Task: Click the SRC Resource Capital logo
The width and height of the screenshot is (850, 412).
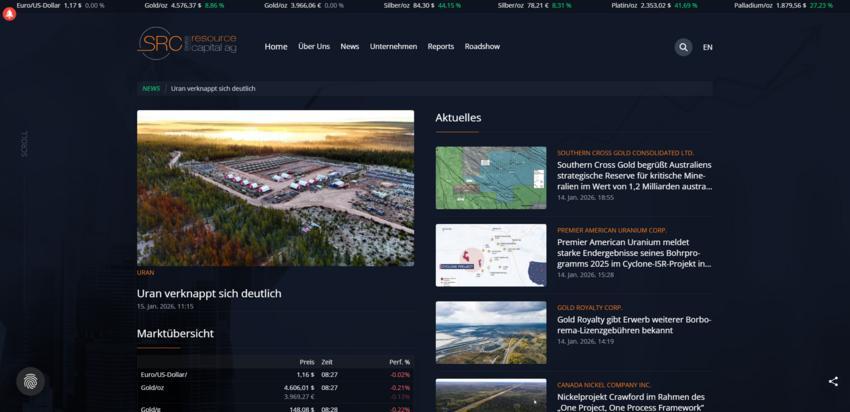Action: point(187,44)
